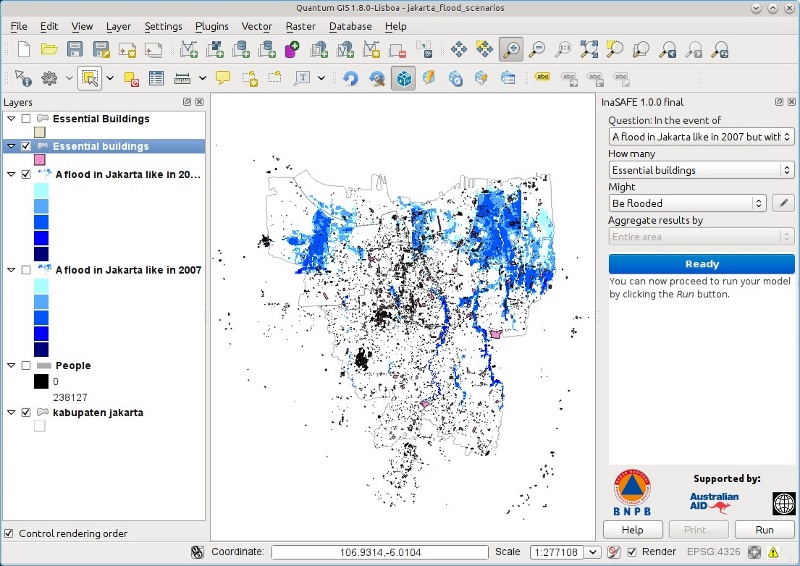The height and width of the screenshot is (566, 800).
Task: Open the Plugins menu
Action: click(212, 26)
